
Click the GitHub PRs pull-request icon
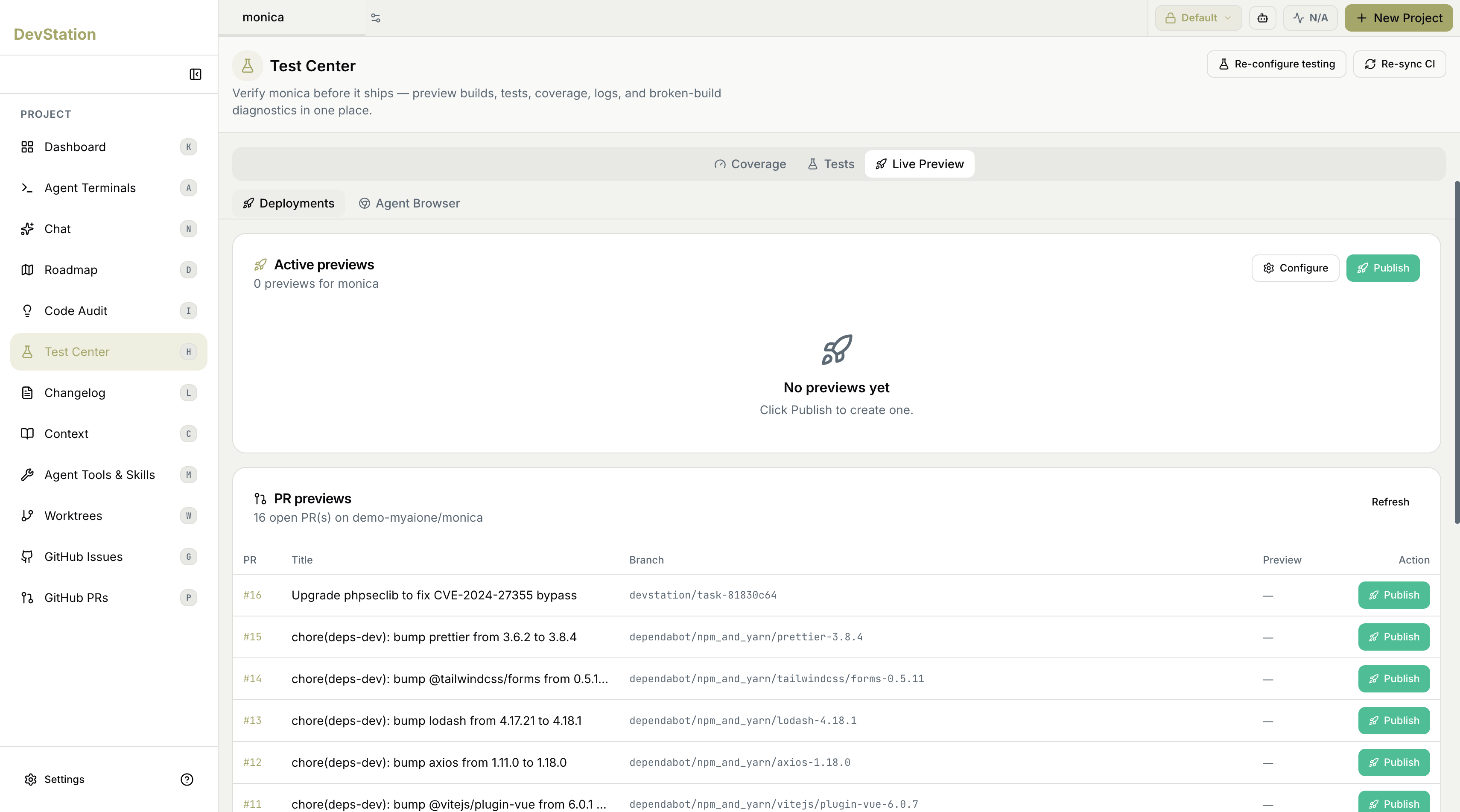pyautogui.click(x=27, y=598)
